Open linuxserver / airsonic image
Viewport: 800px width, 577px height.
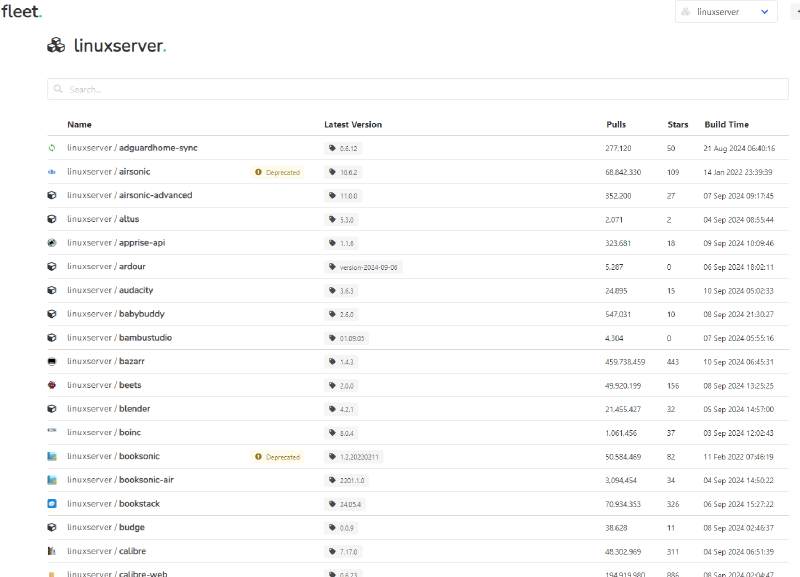click(x=109, y=172)
